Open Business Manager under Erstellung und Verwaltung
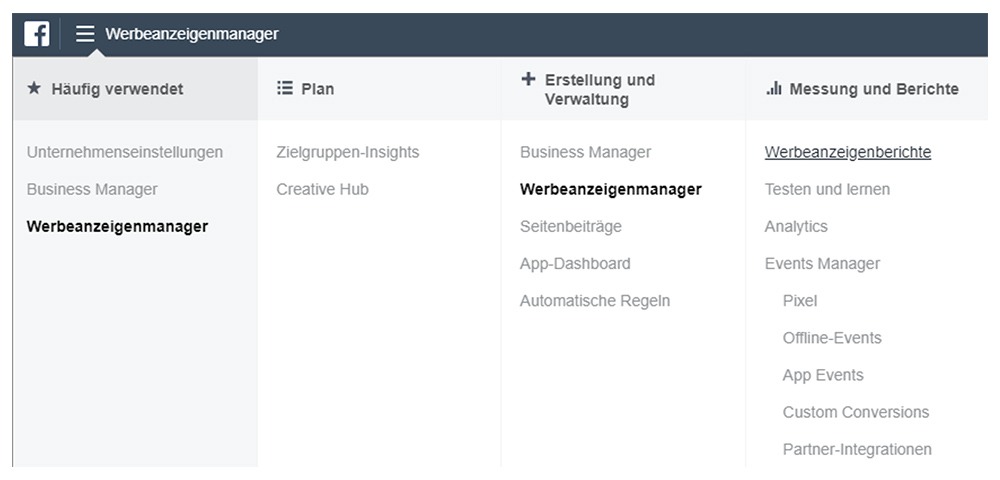1000x480 pixels. click(x=585, y=152)
